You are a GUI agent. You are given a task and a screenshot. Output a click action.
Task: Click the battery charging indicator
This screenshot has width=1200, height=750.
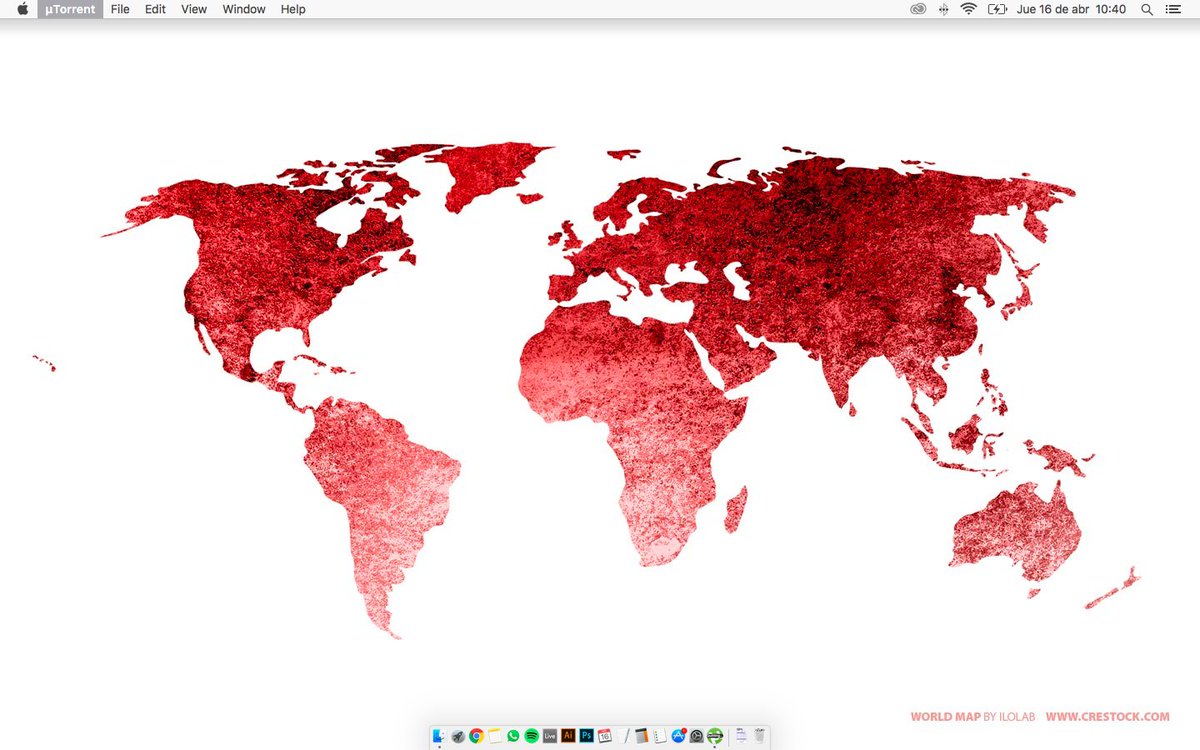coord(997,9)
